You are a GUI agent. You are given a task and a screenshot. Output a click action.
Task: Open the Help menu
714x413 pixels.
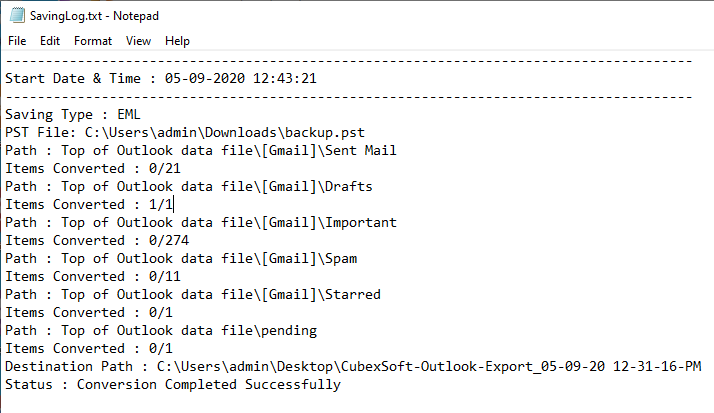pos(177,41)
